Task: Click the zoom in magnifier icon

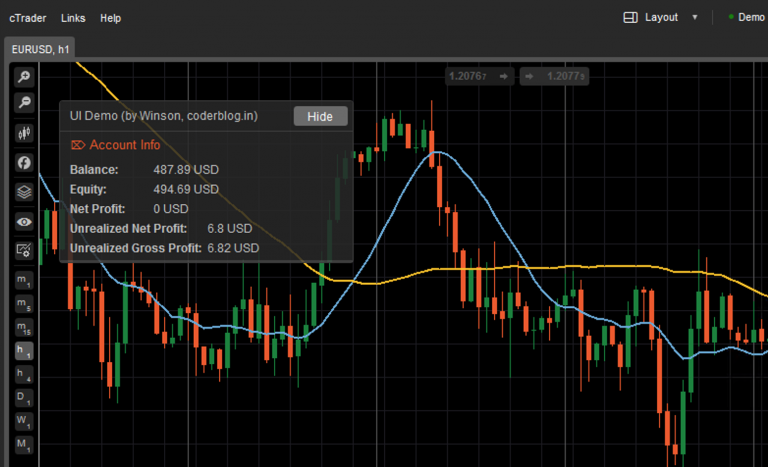Action: [x=23, y=77]
